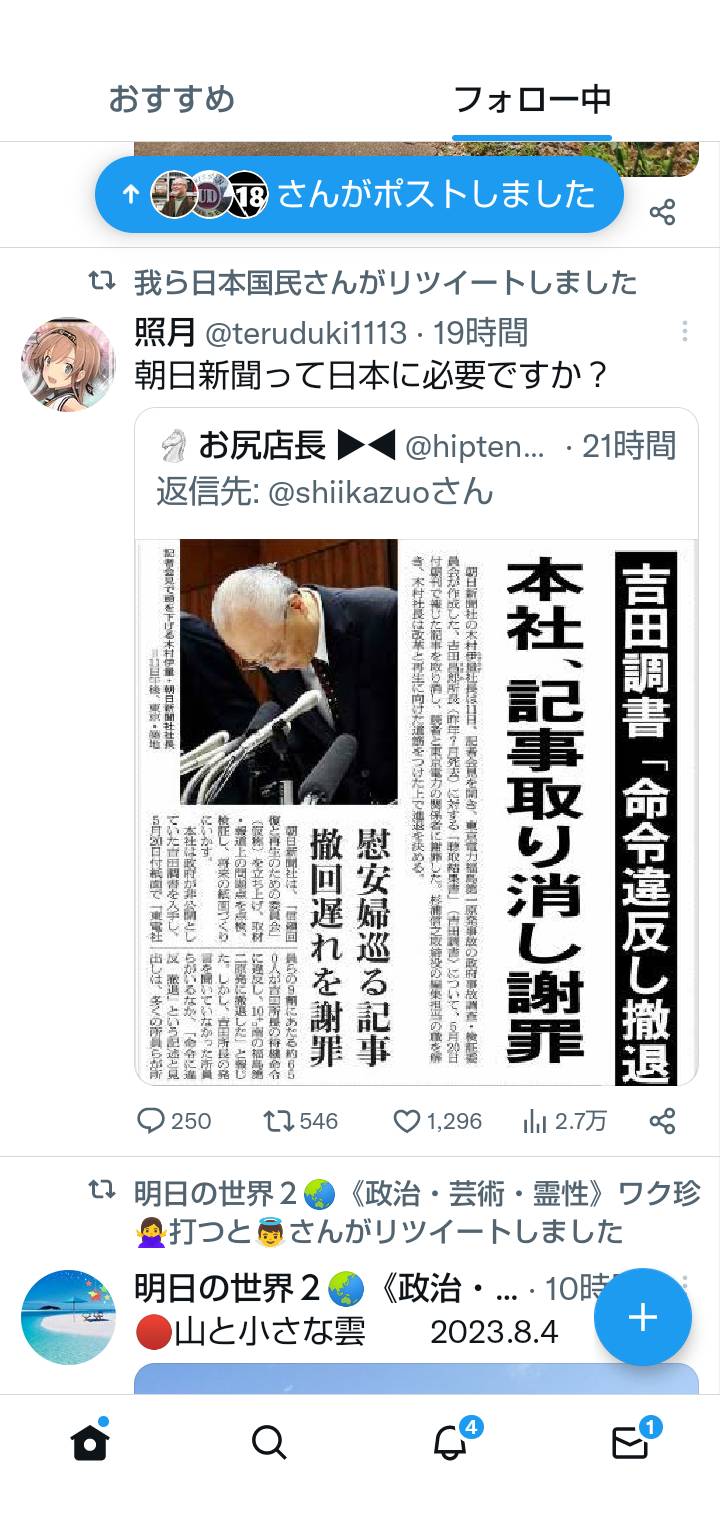Open 明日の世界２ beach avatar
720x1520 pixels.
point(68,1317)
